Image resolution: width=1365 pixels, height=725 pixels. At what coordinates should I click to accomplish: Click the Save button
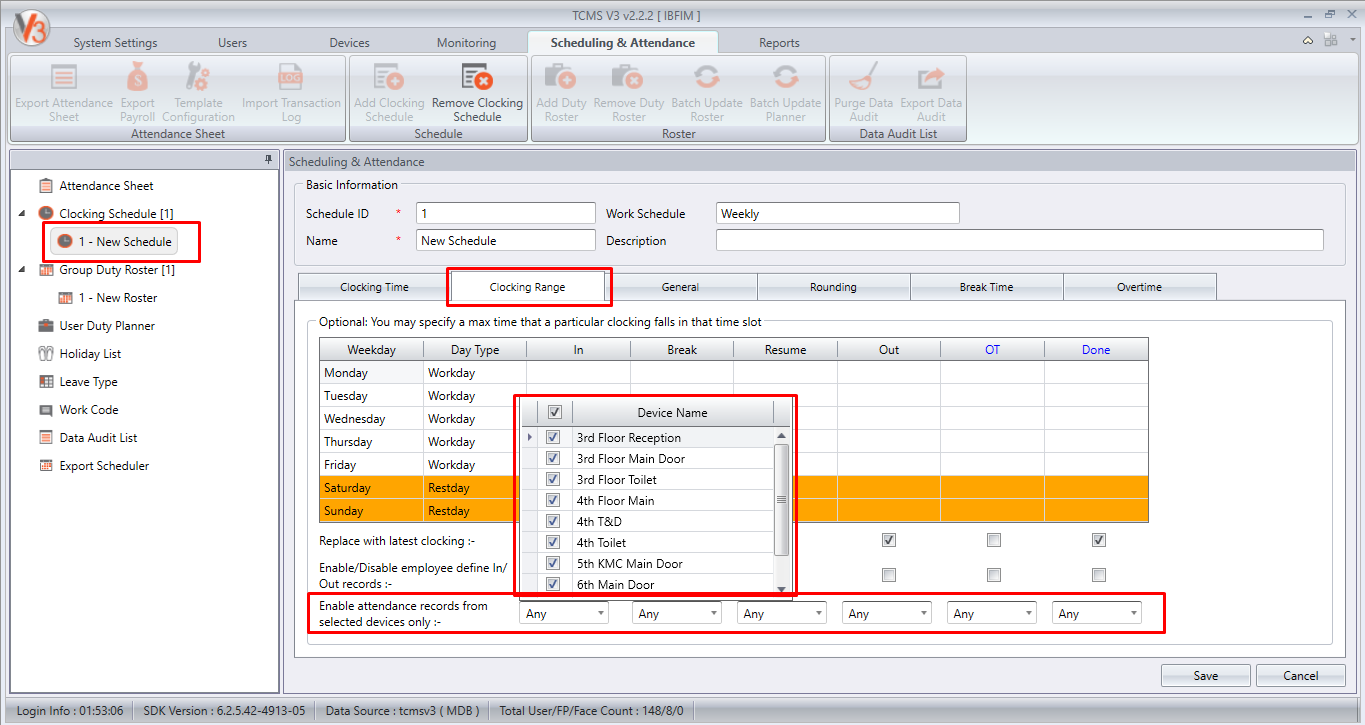coord(1205,676)
